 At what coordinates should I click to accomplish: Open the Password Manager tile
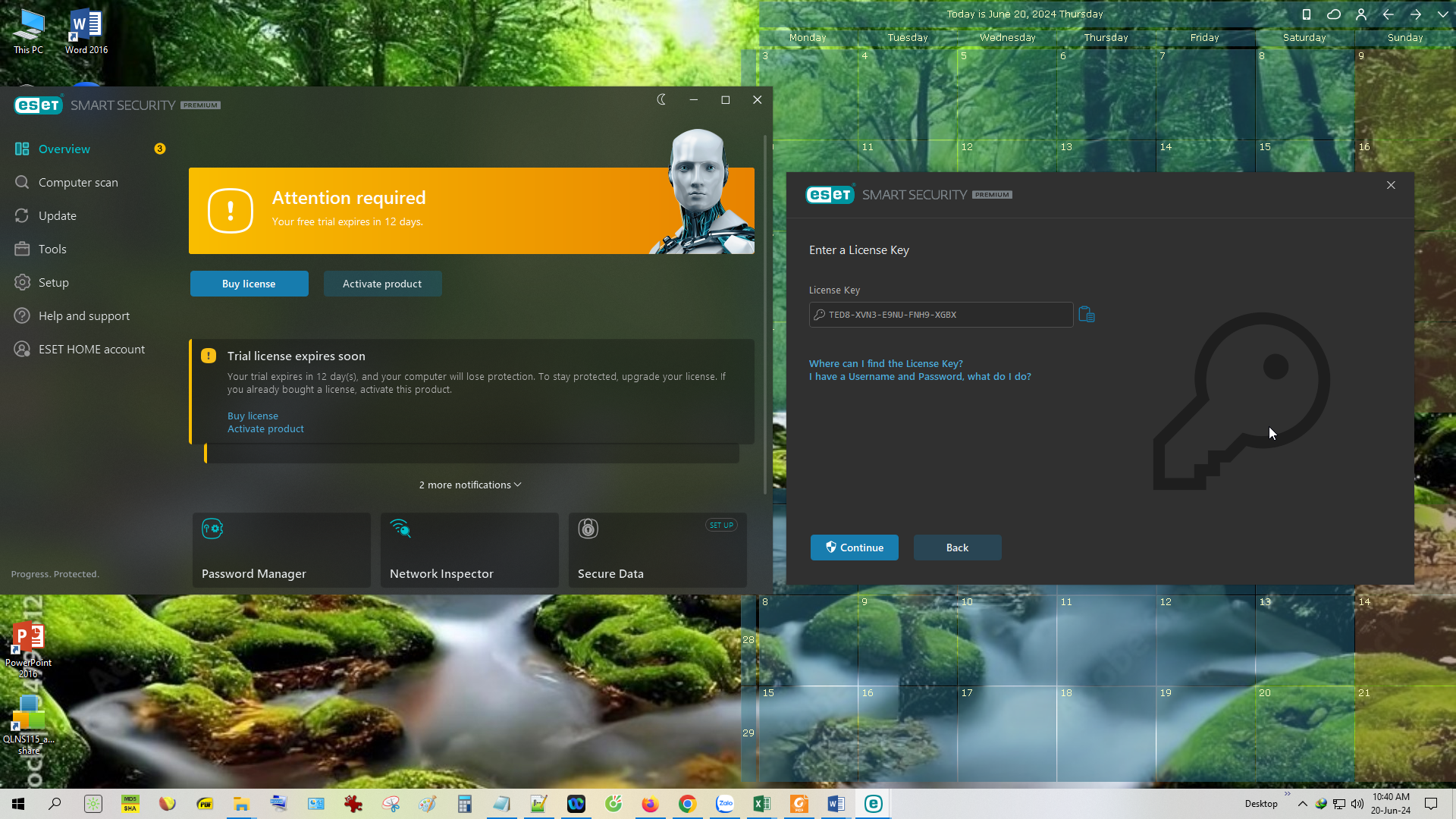(x=281, y=550)
